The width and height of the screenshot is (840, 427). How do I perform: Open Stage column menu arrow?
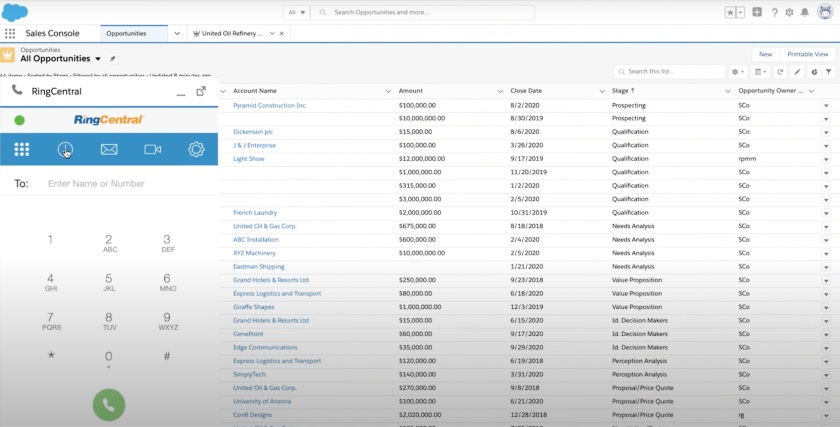click(728, 91)
